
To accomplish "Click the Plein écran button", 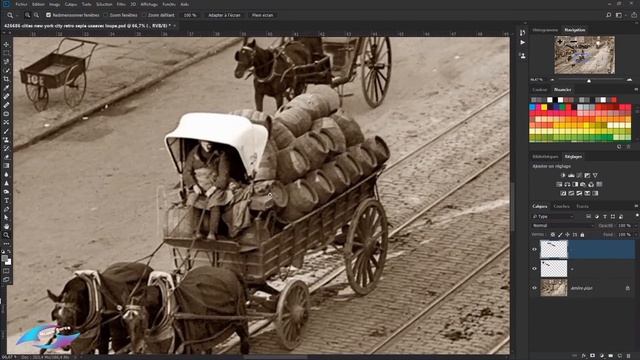I will coord(262,15).
